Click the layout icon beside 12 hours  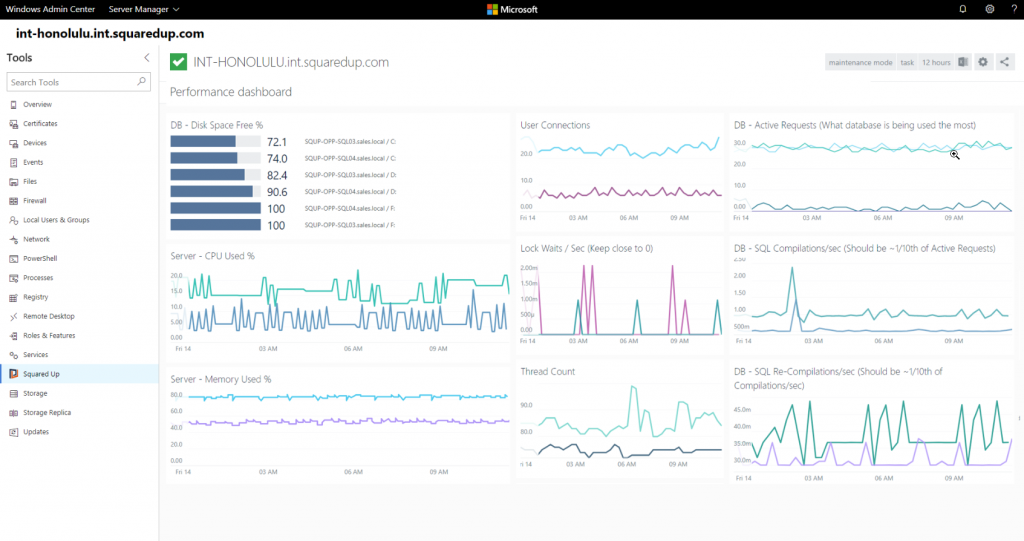point(963,62)
